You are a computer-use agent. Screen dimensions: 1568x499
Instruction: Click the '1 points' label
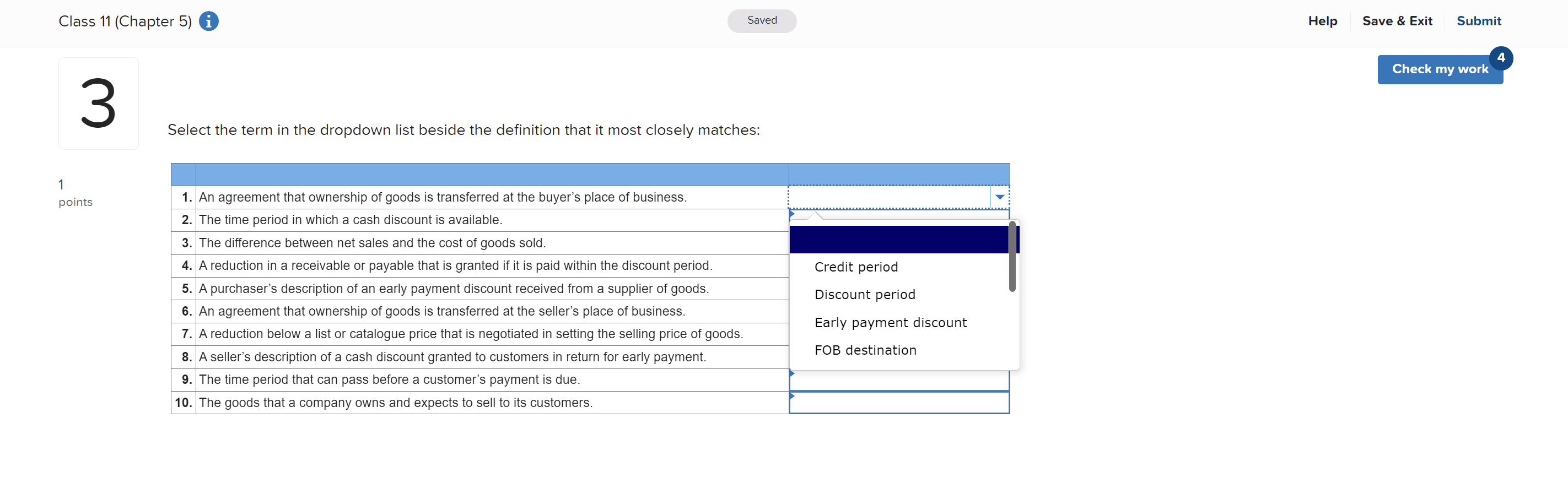coord(76,193)
